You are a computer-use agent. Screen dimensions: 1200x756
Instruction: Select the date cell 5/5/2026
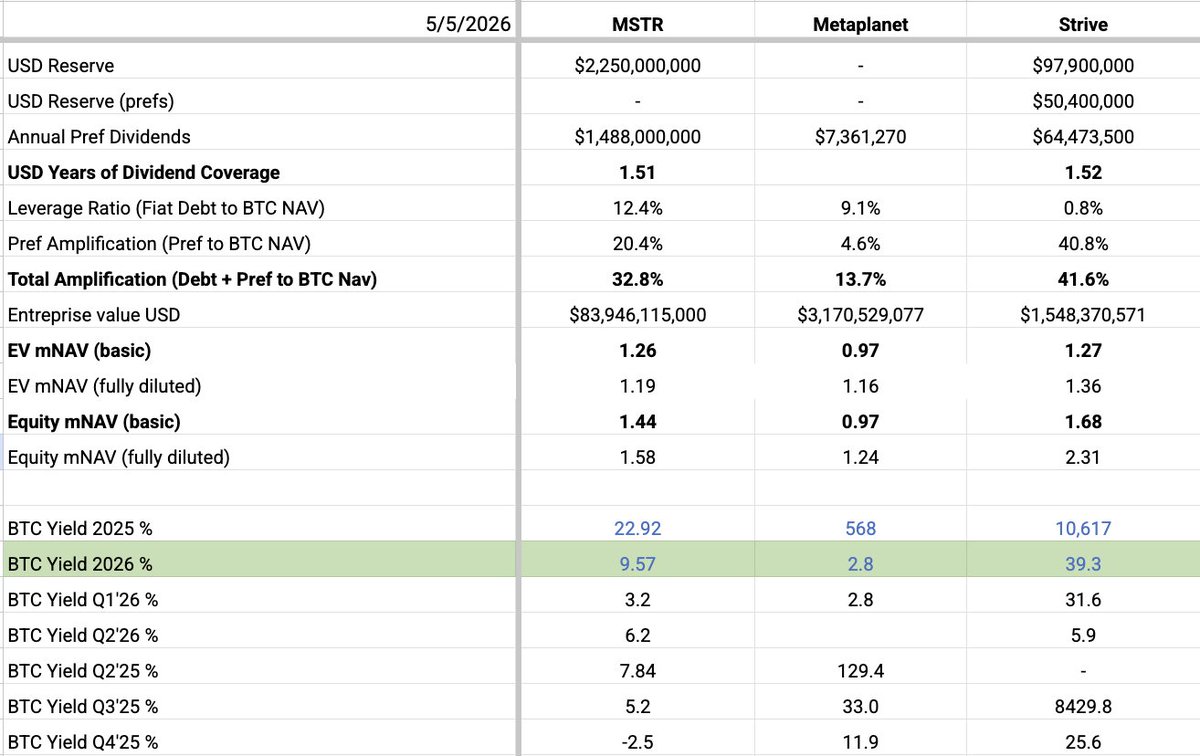467,25
